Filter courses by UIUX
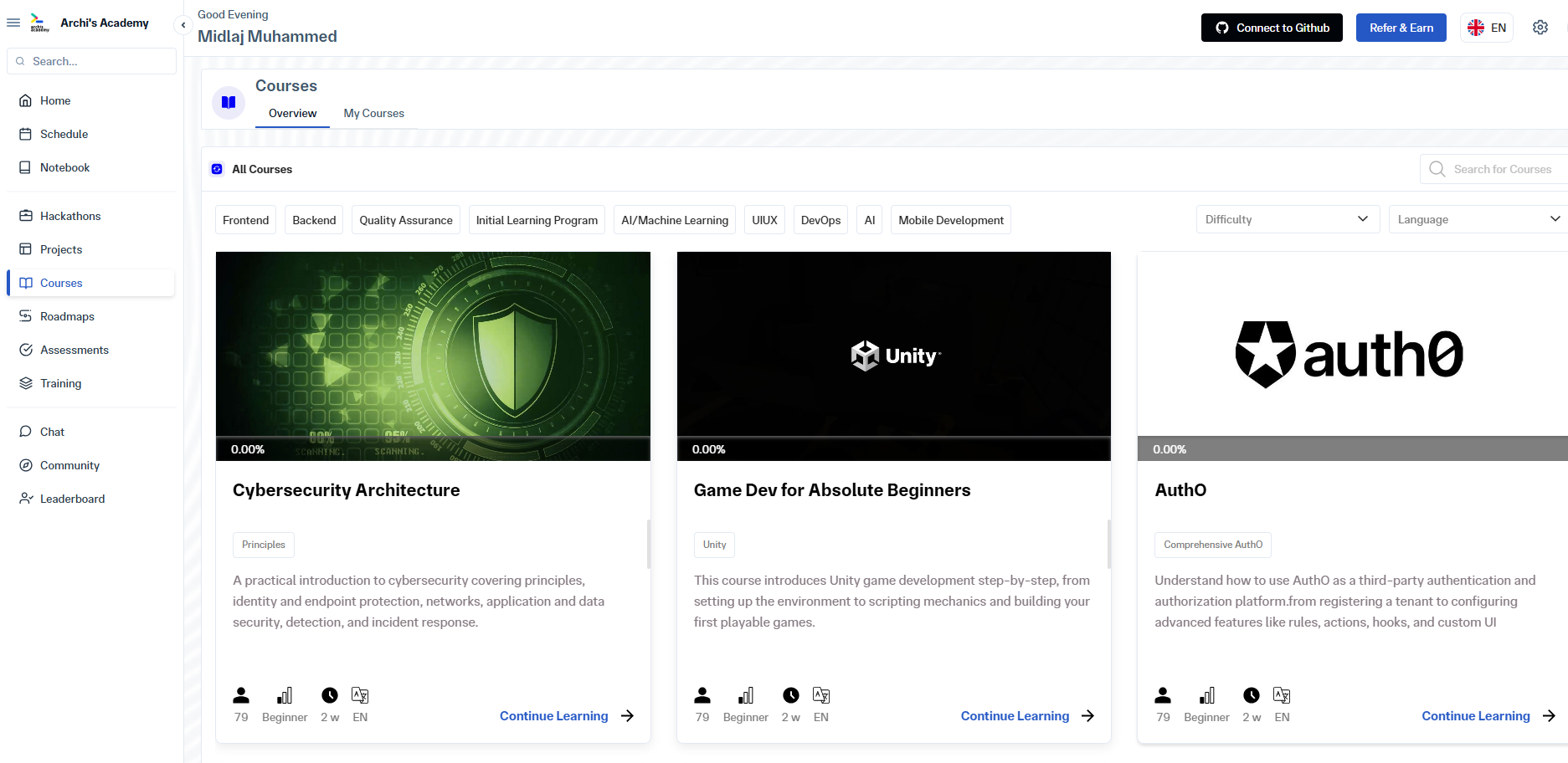 pyautogui.click(x=764, y=220)
